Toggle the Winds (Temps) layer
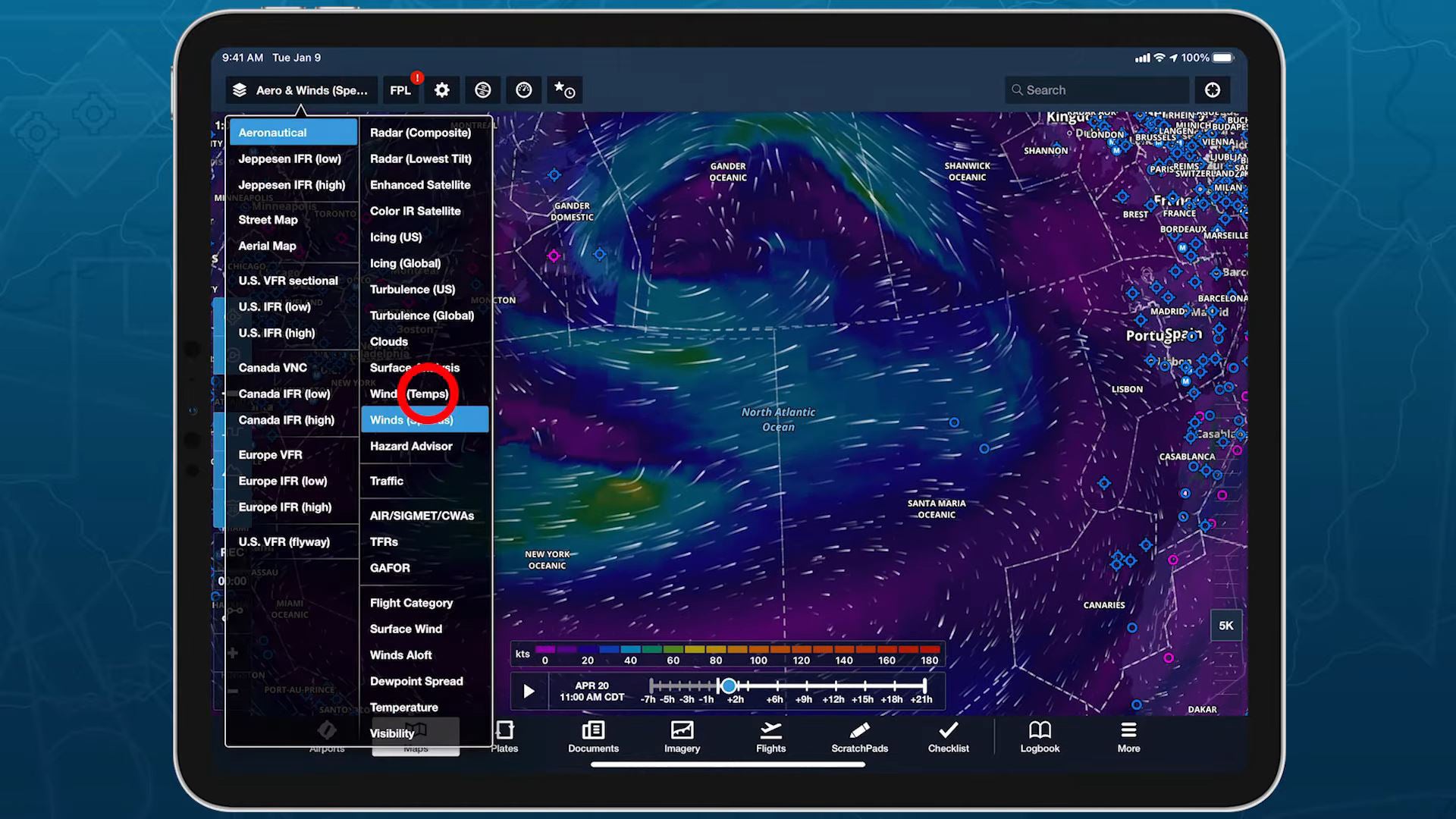This screenshot has height=819, width=1456. click(409, 394)
